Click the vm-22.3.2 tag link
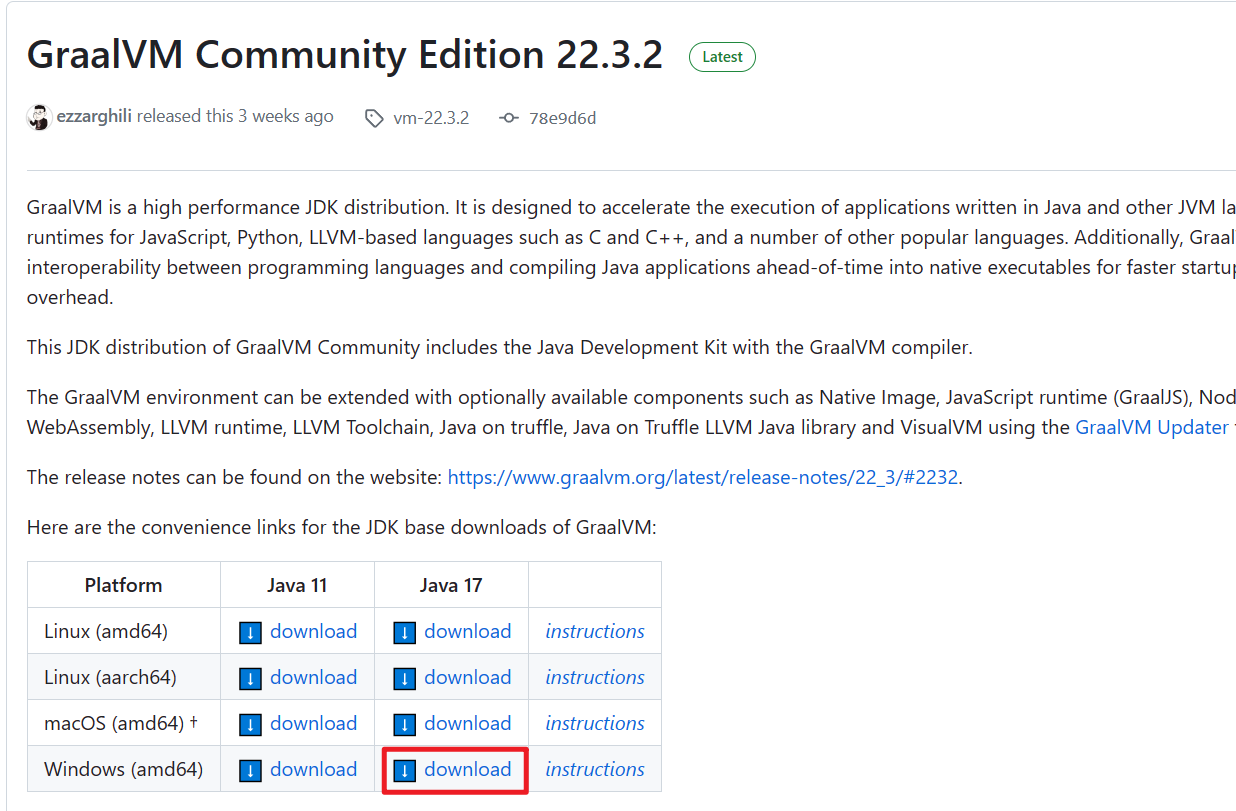 pyautogui.click(x=431, y=118)
